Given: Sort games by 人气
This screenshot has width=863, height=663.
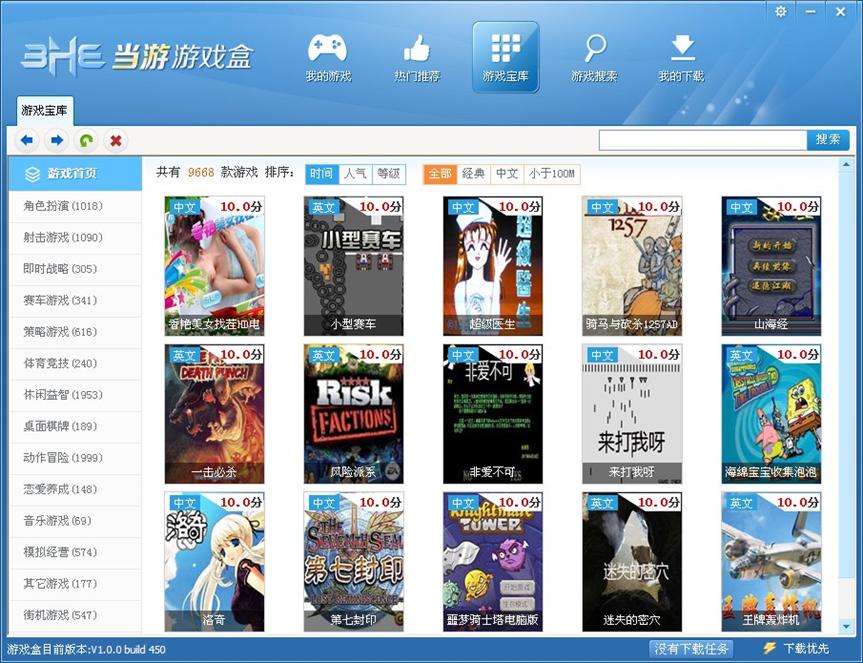Looking at the screenshot, I should pos(356,174).
